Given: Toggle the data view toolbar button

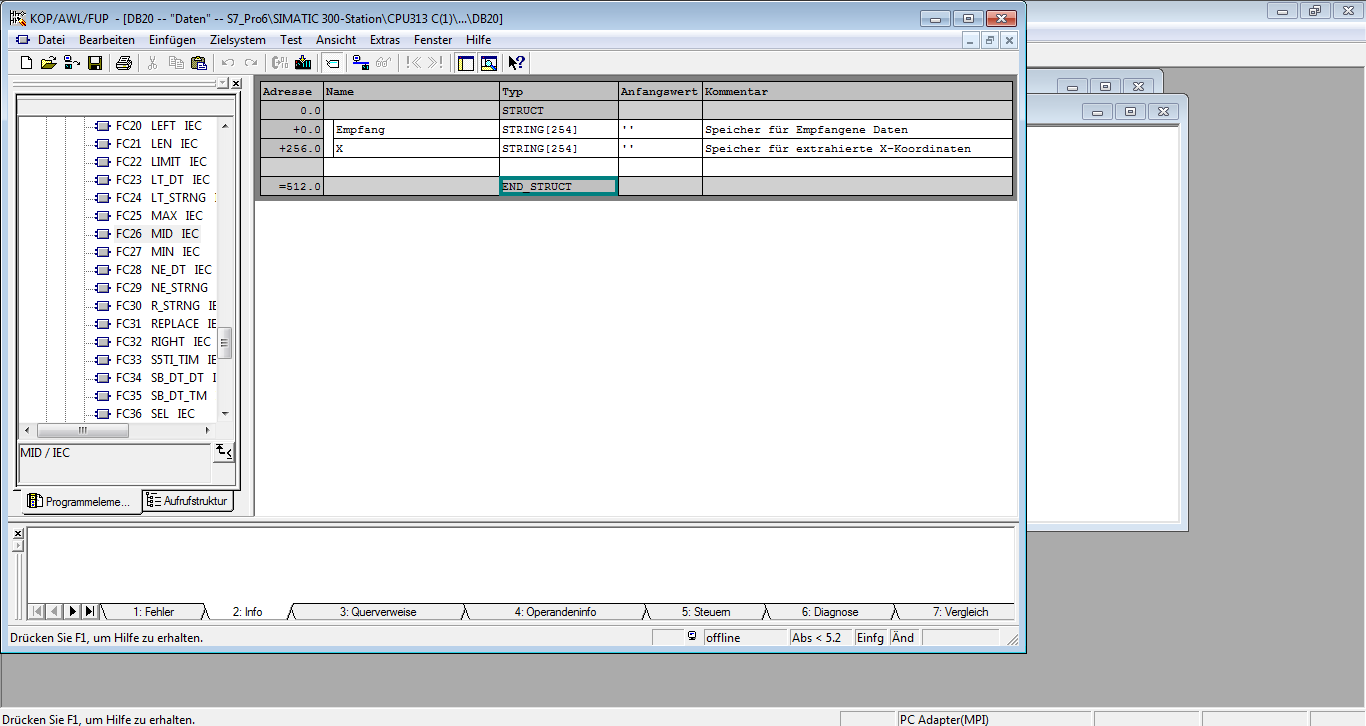Looking at the screenshot, I should (333, 63).
